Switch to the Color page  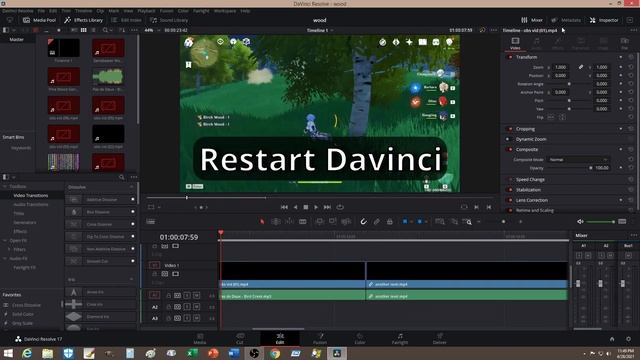click(x=360, y=338)
